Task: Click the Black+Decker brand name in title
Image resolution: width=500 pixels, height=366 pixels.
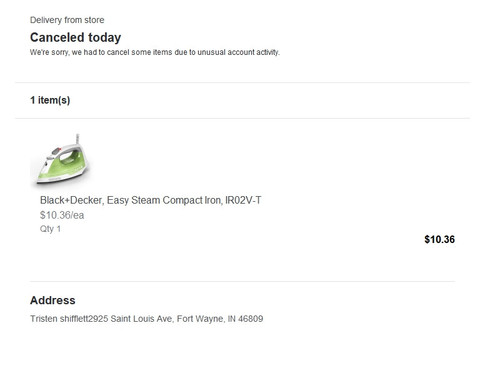Action: coord(71,200)
